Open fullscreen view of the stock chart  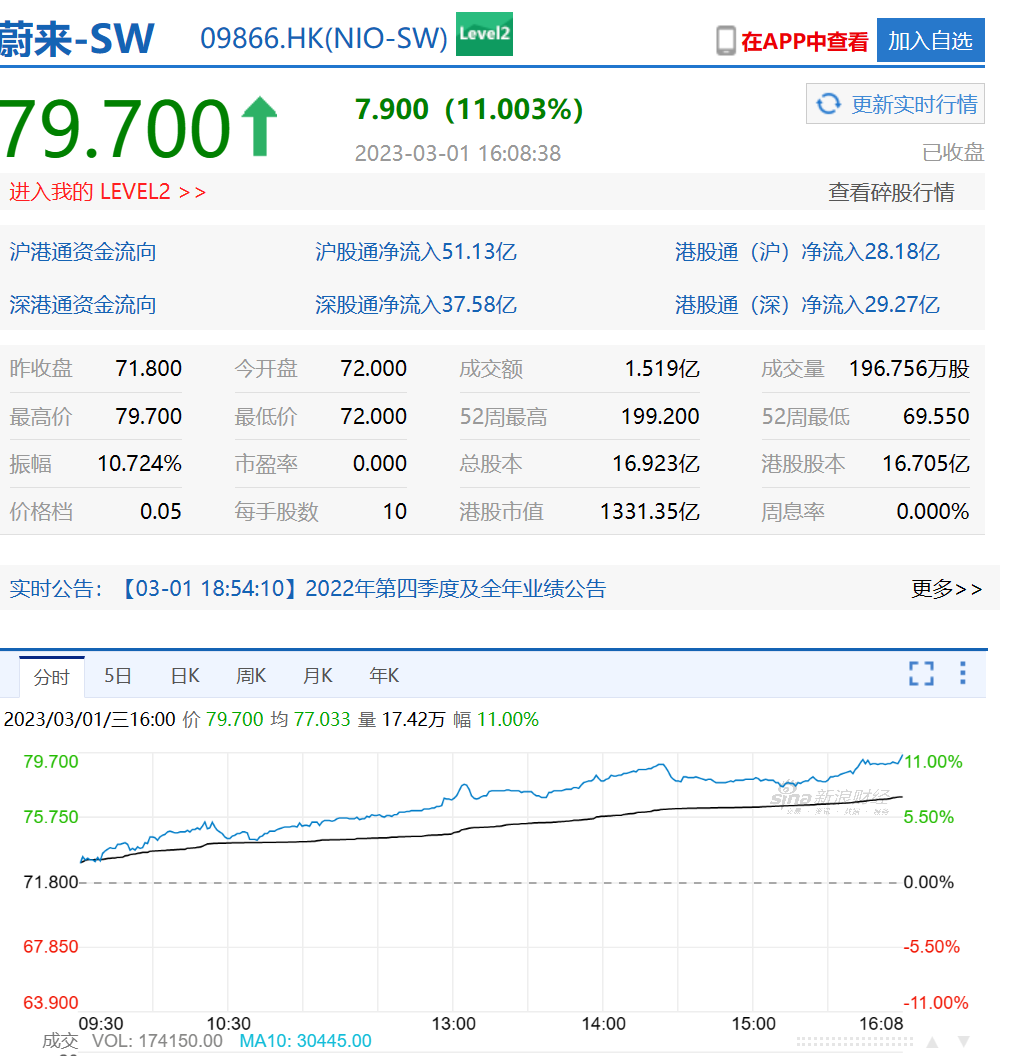[x=920, y=674]
